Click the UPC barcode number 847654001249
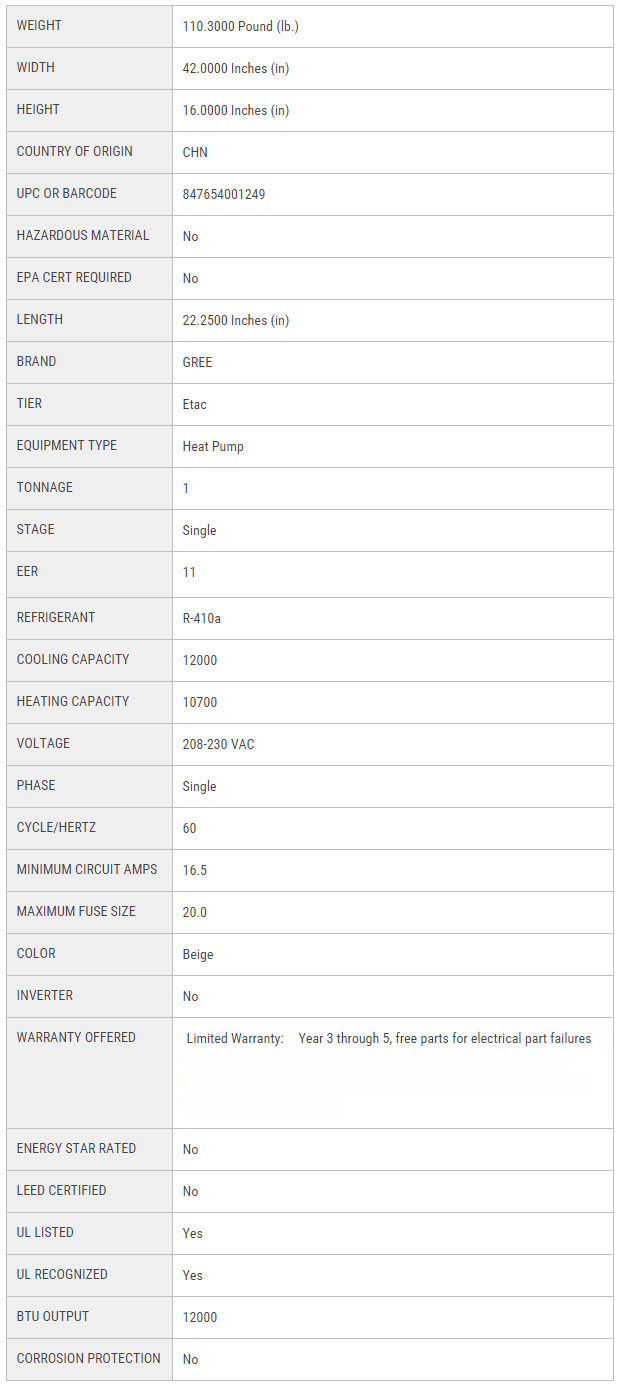Image resolution: width=620 pixels, height=1389 pixels. 224,194
